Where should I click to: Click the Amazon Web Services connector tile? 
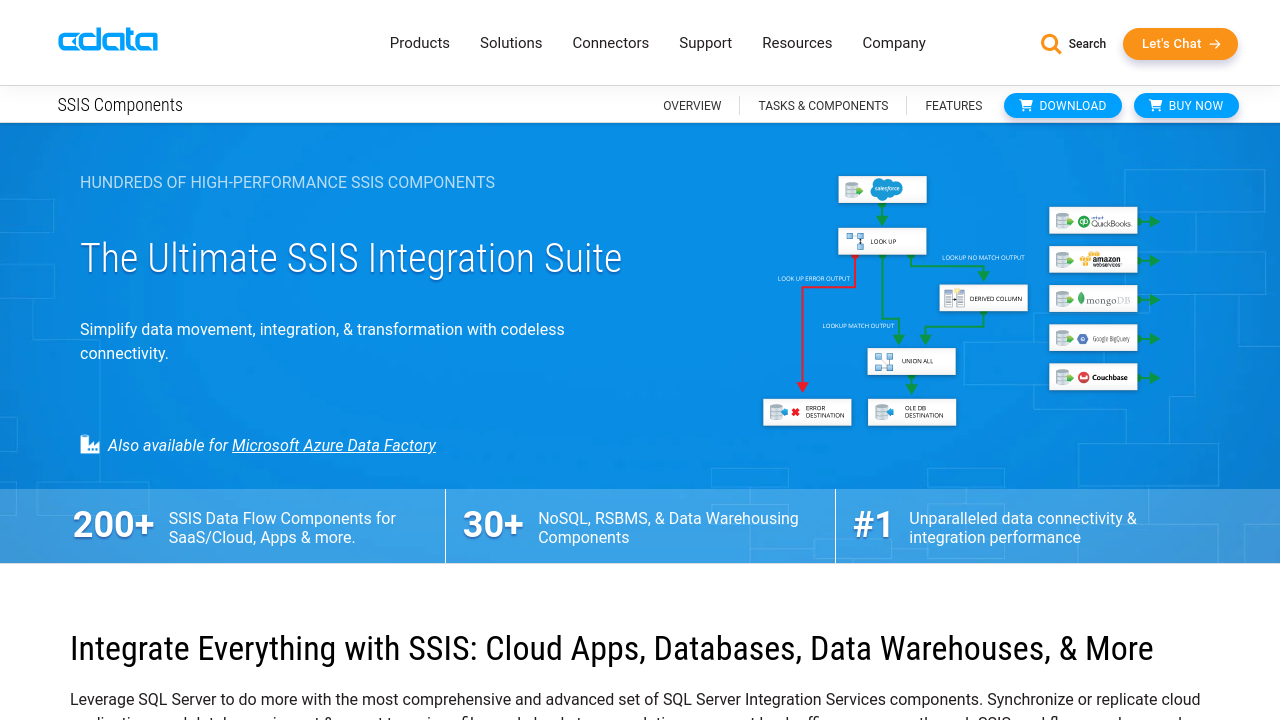[1093, 260]
